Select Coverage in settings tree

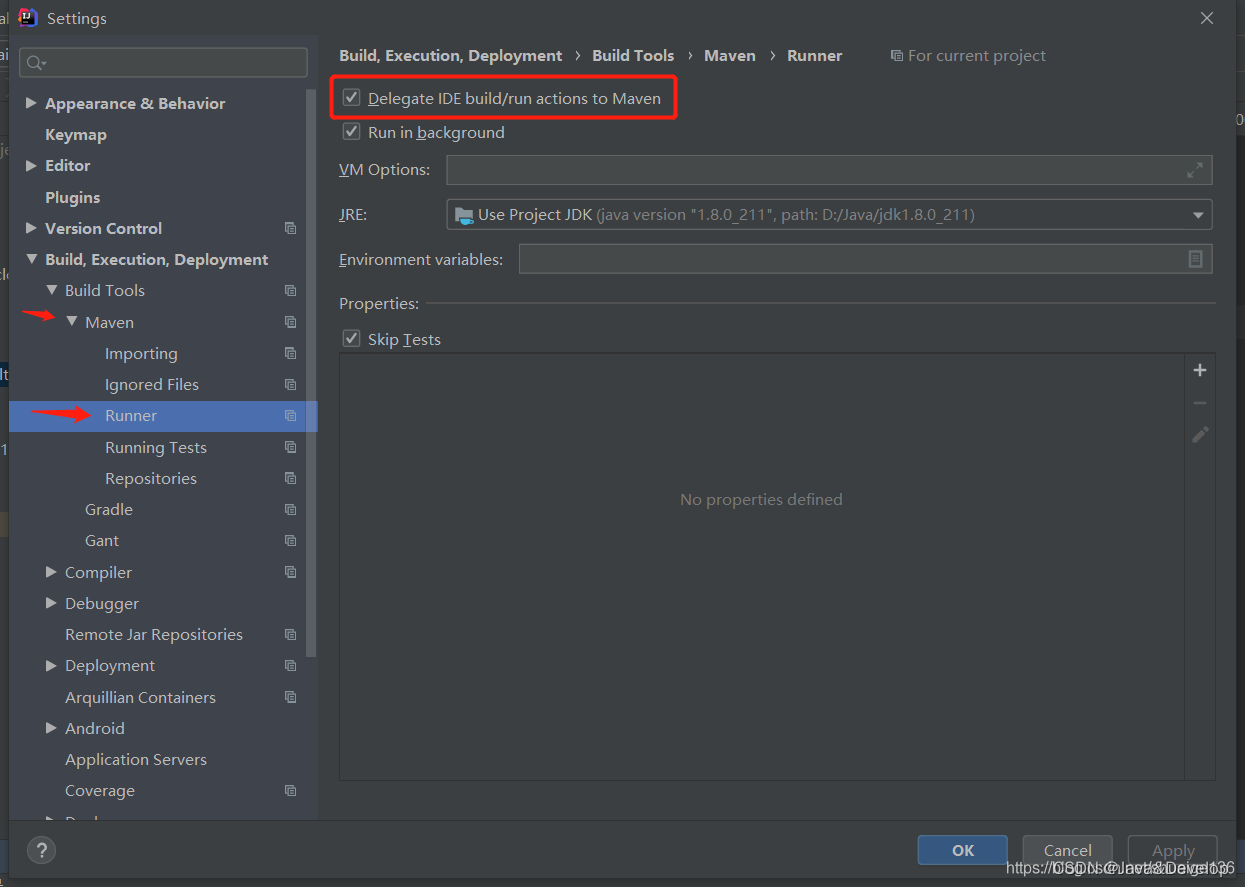(x=100, y=790)
